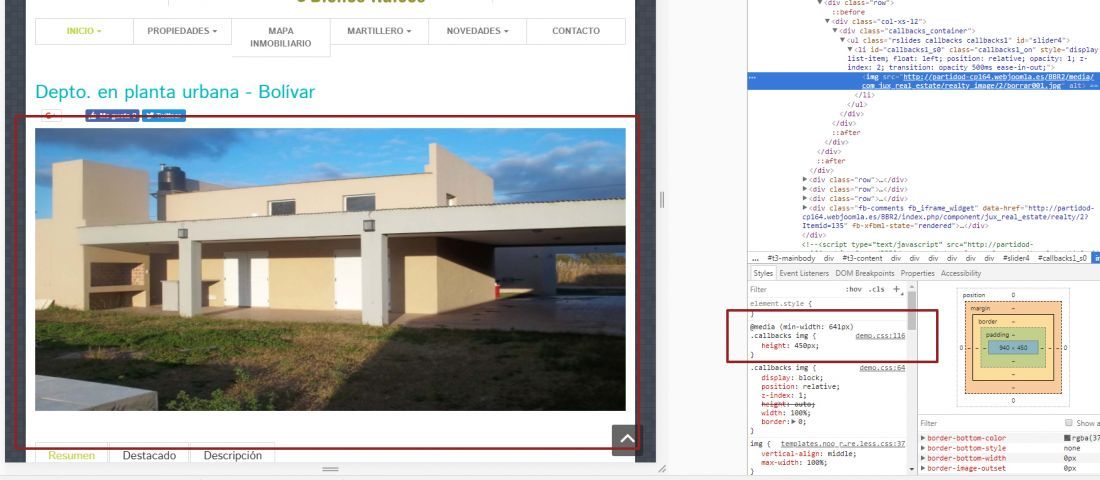The image size is (1100, 480).
Task: Expand the border shorthand value triangle
Action: (792, 422)
